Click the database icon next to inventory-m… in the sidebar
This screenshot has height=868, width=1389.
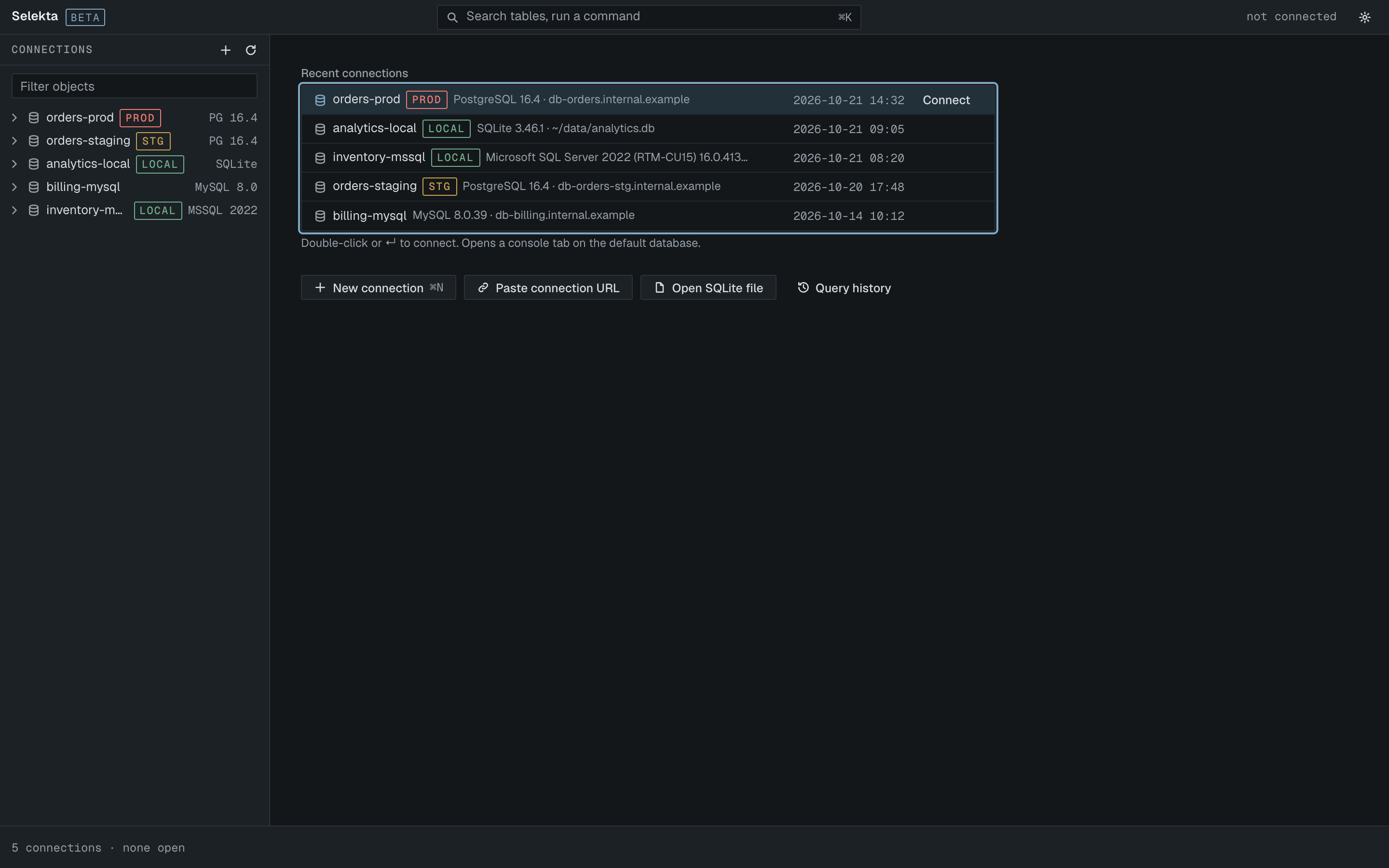pyautogui.click(x=34, y=210)
